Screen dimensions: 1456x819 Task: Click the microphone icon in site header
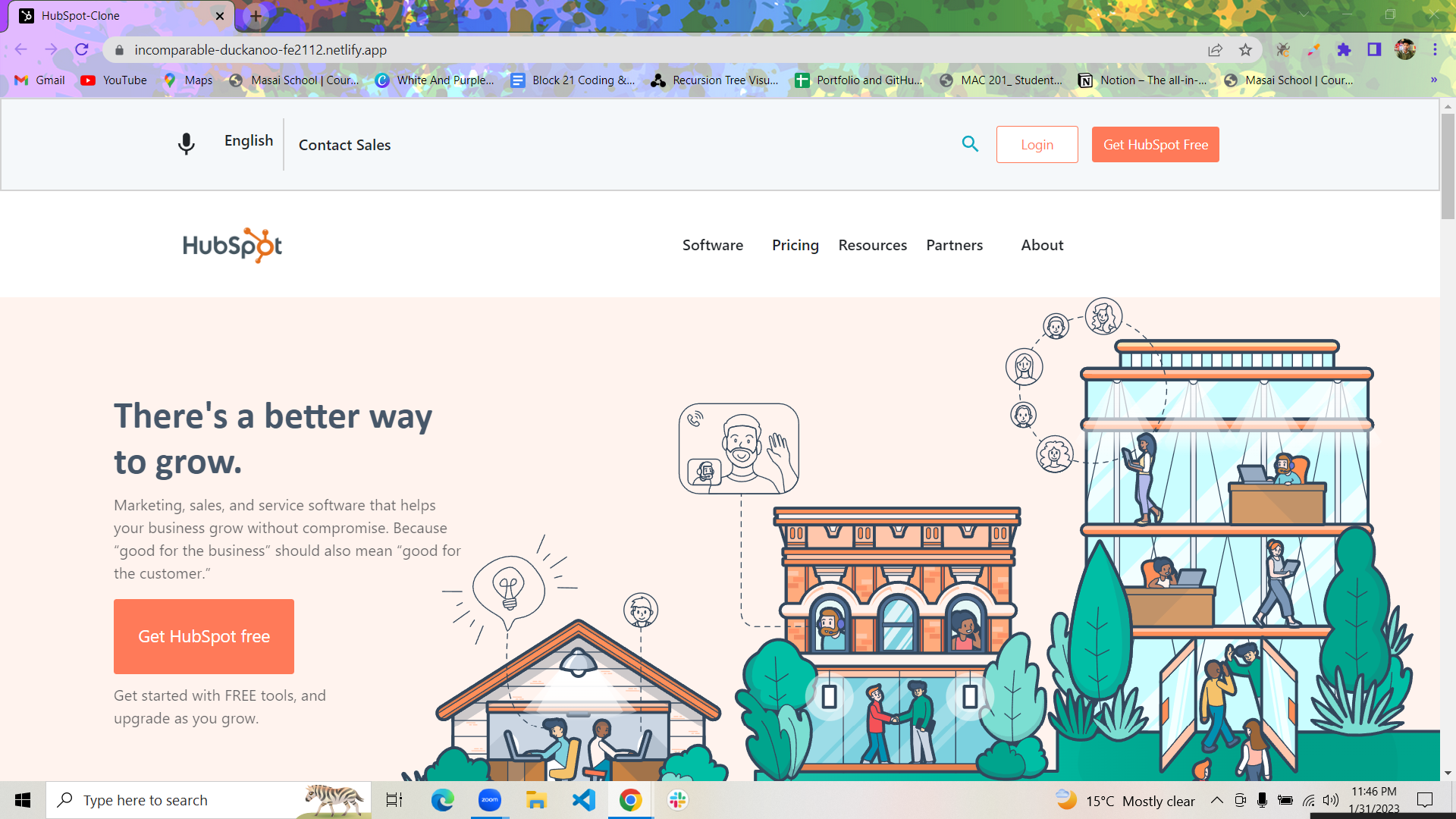tap(186, 144)
